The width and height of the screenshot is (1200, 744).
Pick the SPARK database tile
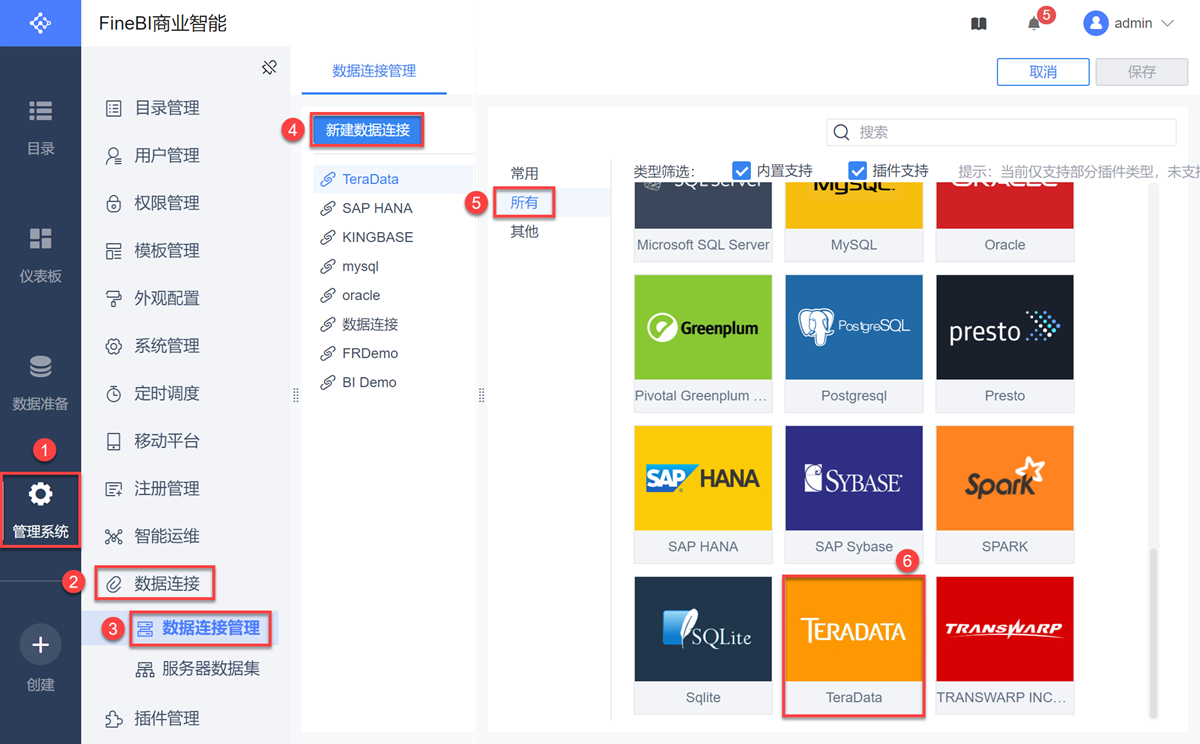tap(1005, 494)
